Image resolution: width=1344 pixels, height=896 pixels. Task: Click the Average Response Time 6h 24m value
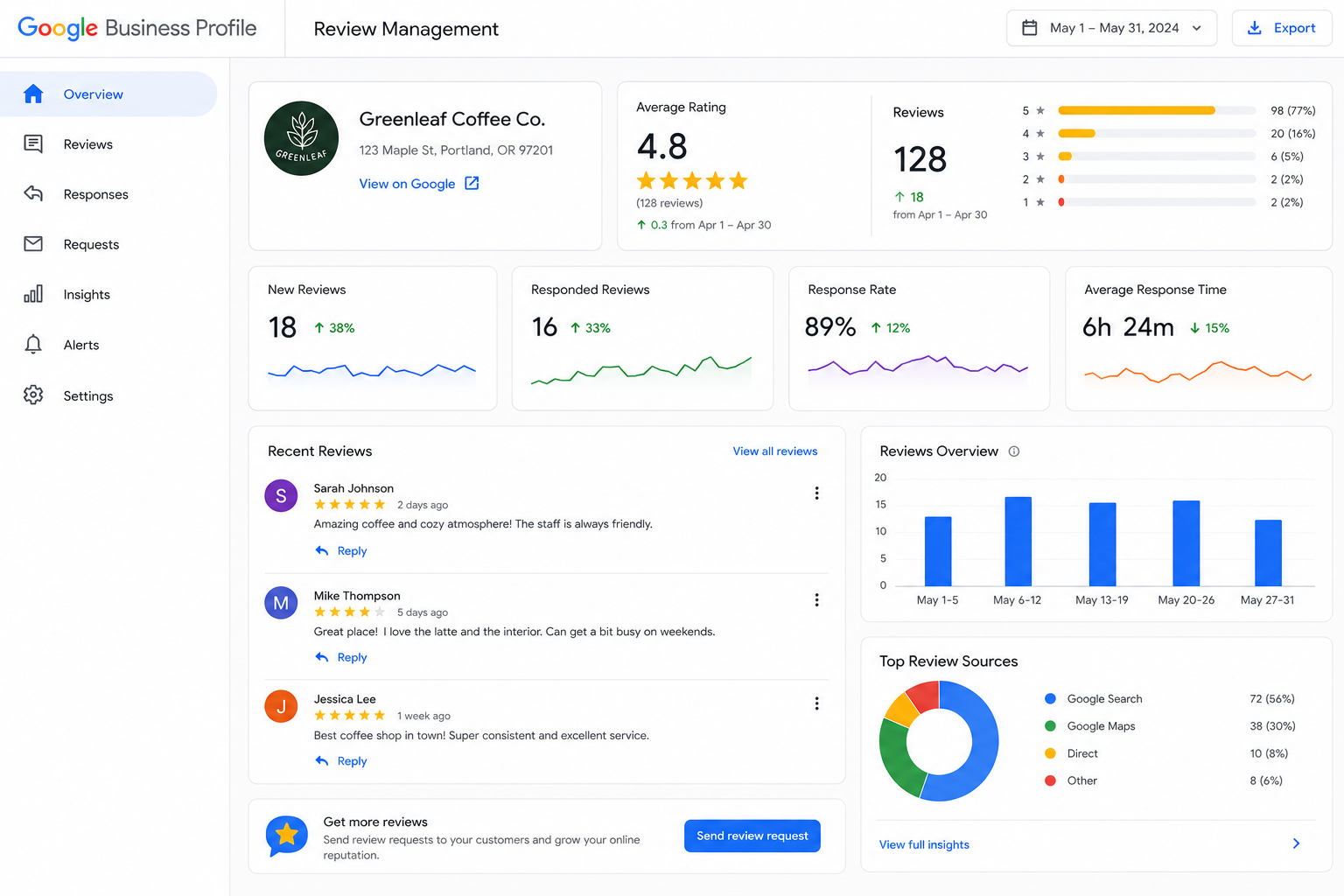(1128, 326)
